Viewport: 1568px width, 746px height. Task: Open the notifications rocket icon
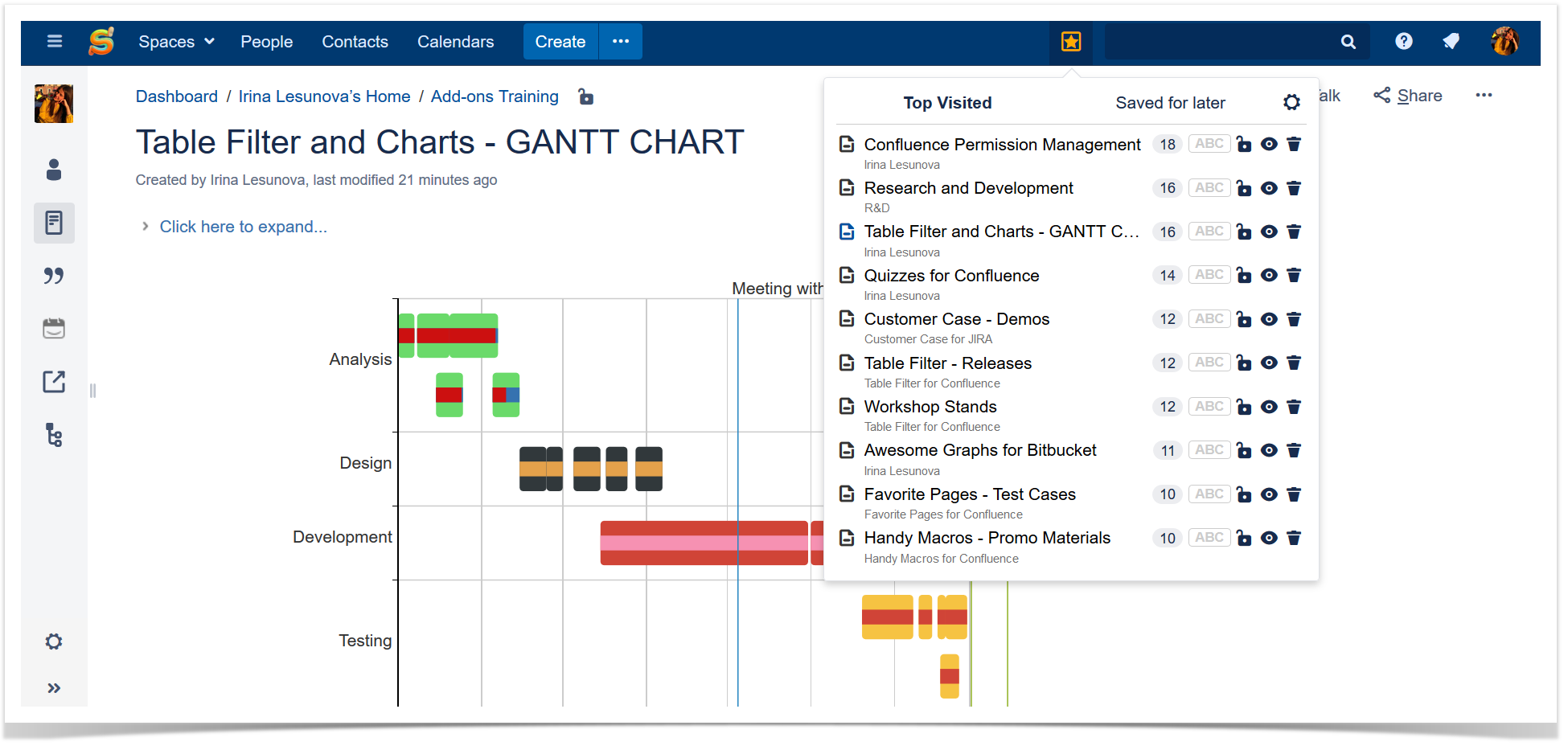[1451, 41]
